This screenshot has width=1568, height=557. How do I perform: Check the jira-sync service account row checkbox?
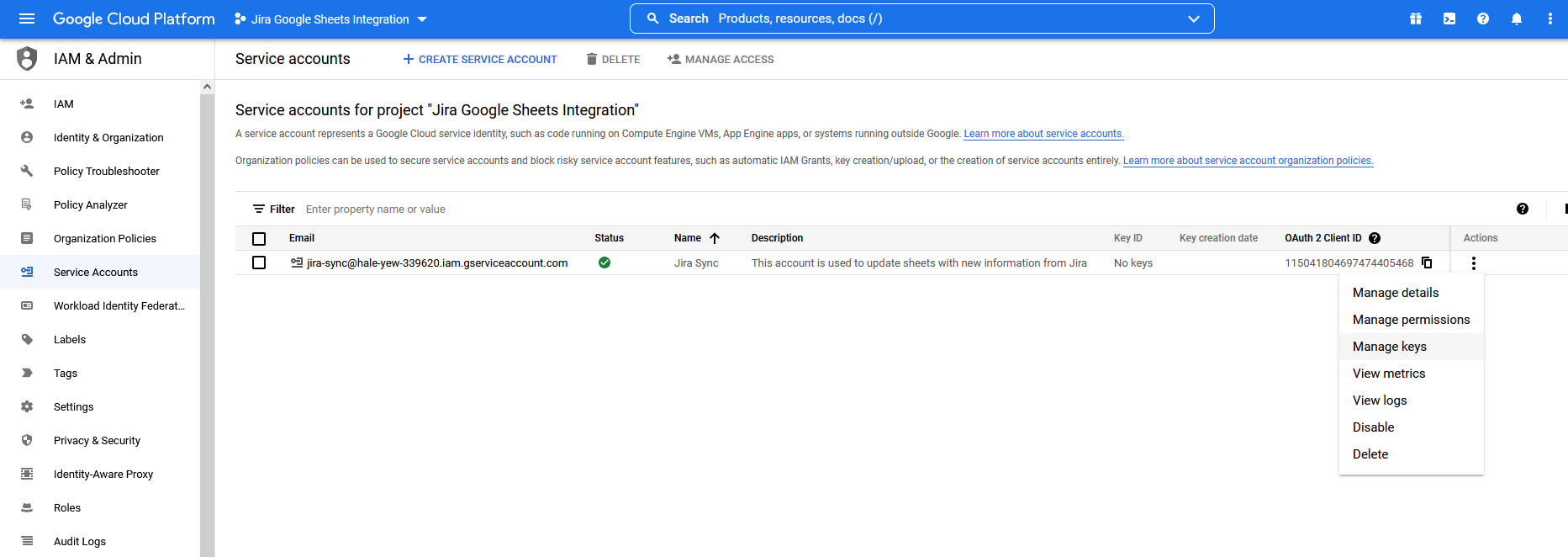click(259, 263)
